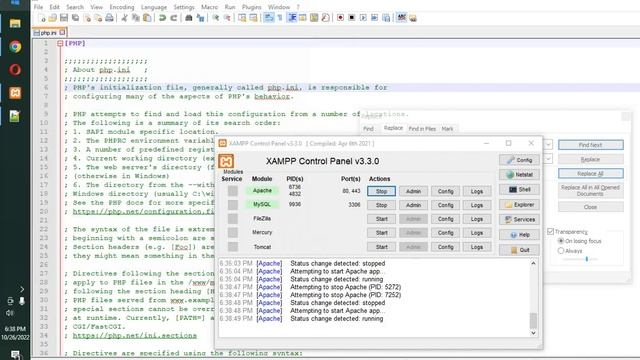Stop the Apache module
Screen dimensions: 640x360
pos(381,191)
